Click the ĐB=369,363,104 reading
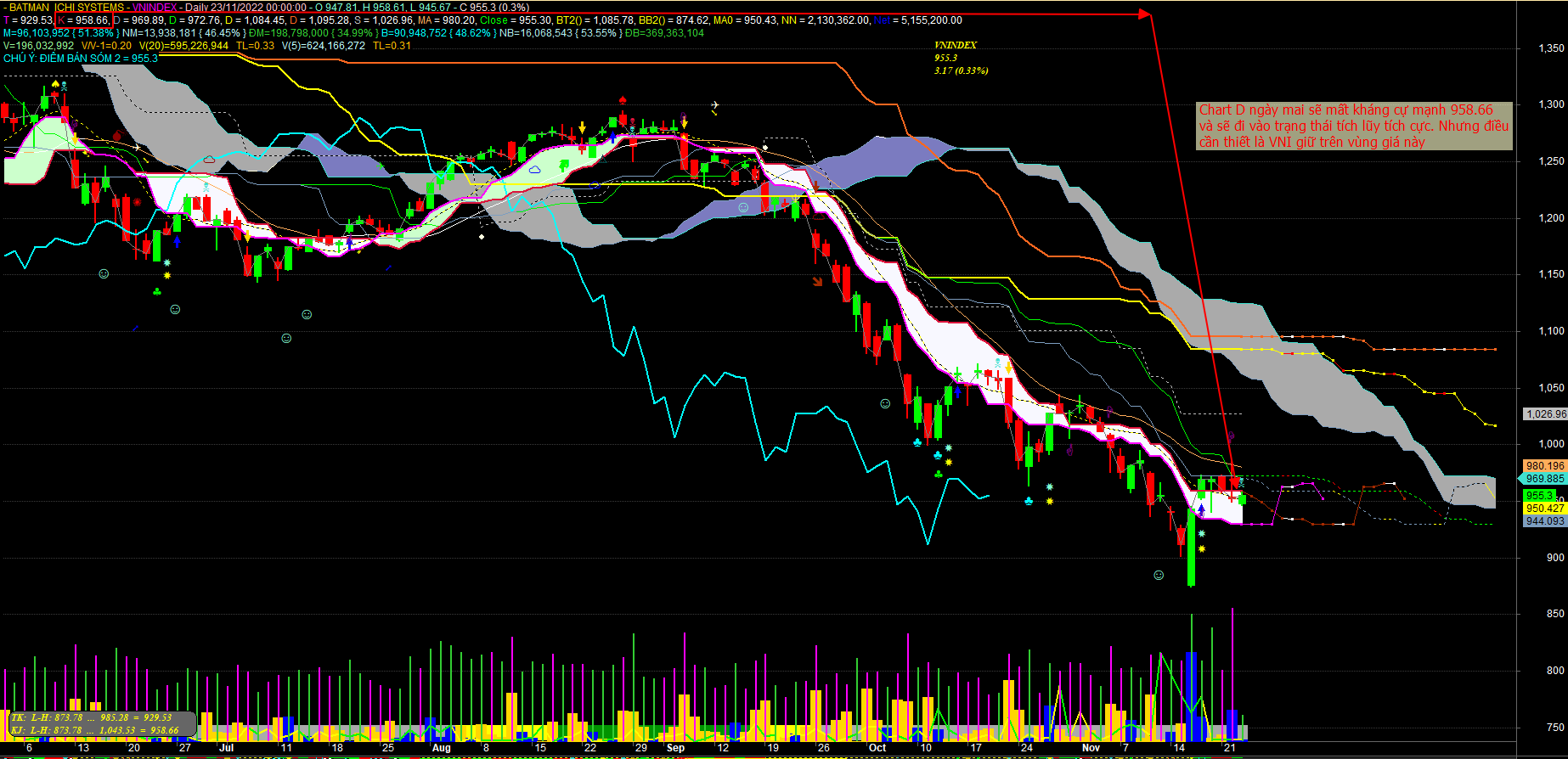Viewport: 1568px width, 759px height. [664, 33]
